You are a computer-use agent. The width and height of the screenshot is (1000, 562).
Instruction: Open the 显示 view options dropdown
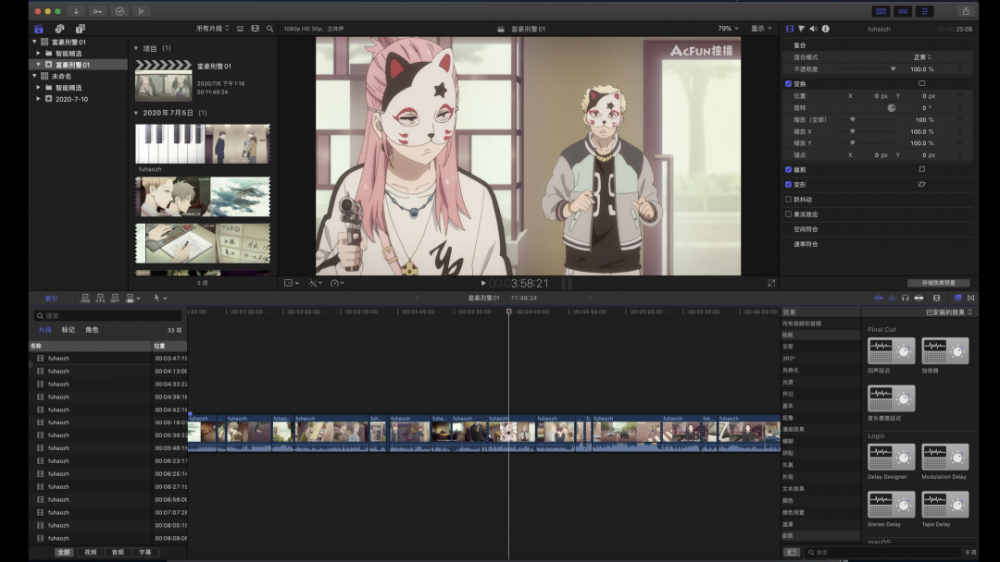(x=761, y=29)
